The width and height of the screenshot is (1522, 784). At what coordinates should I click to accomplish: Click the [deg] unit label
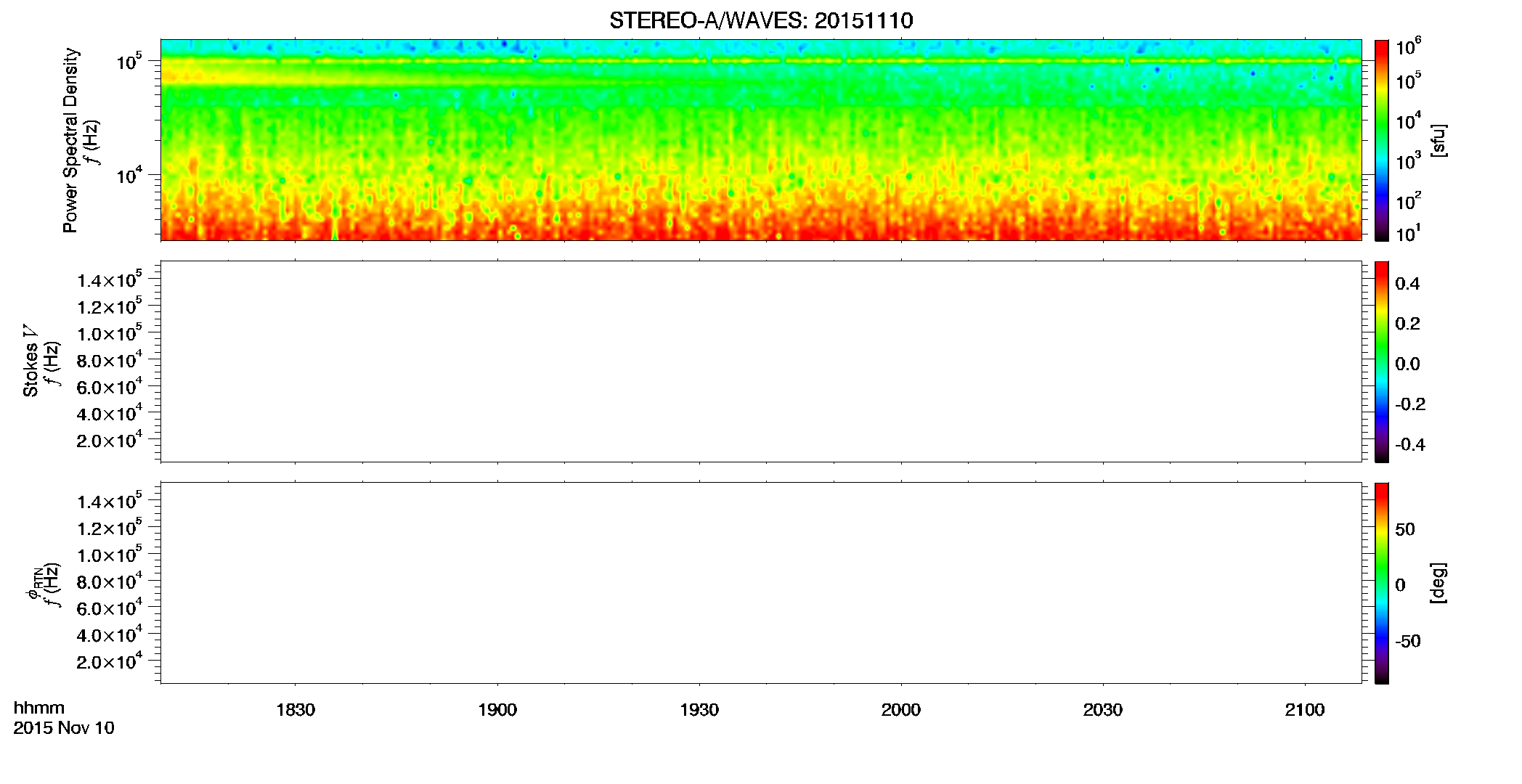pos(1438,583)
